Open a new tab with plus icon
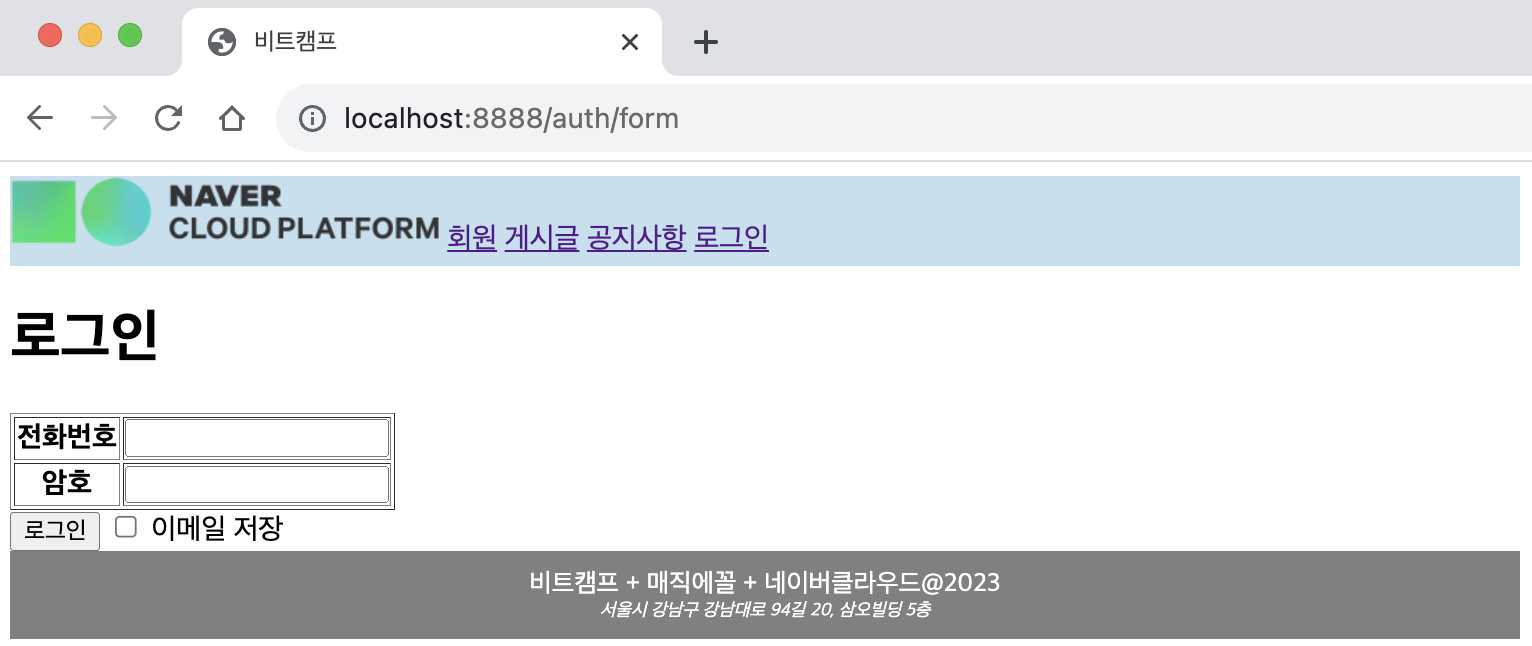 tap(706, 42)
